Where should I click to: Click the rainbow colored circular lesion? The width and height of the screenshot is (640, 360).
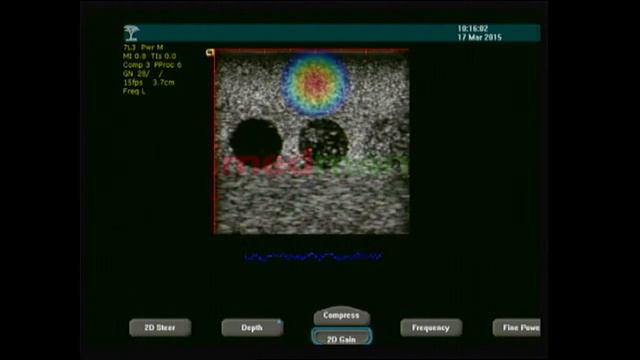315,84
